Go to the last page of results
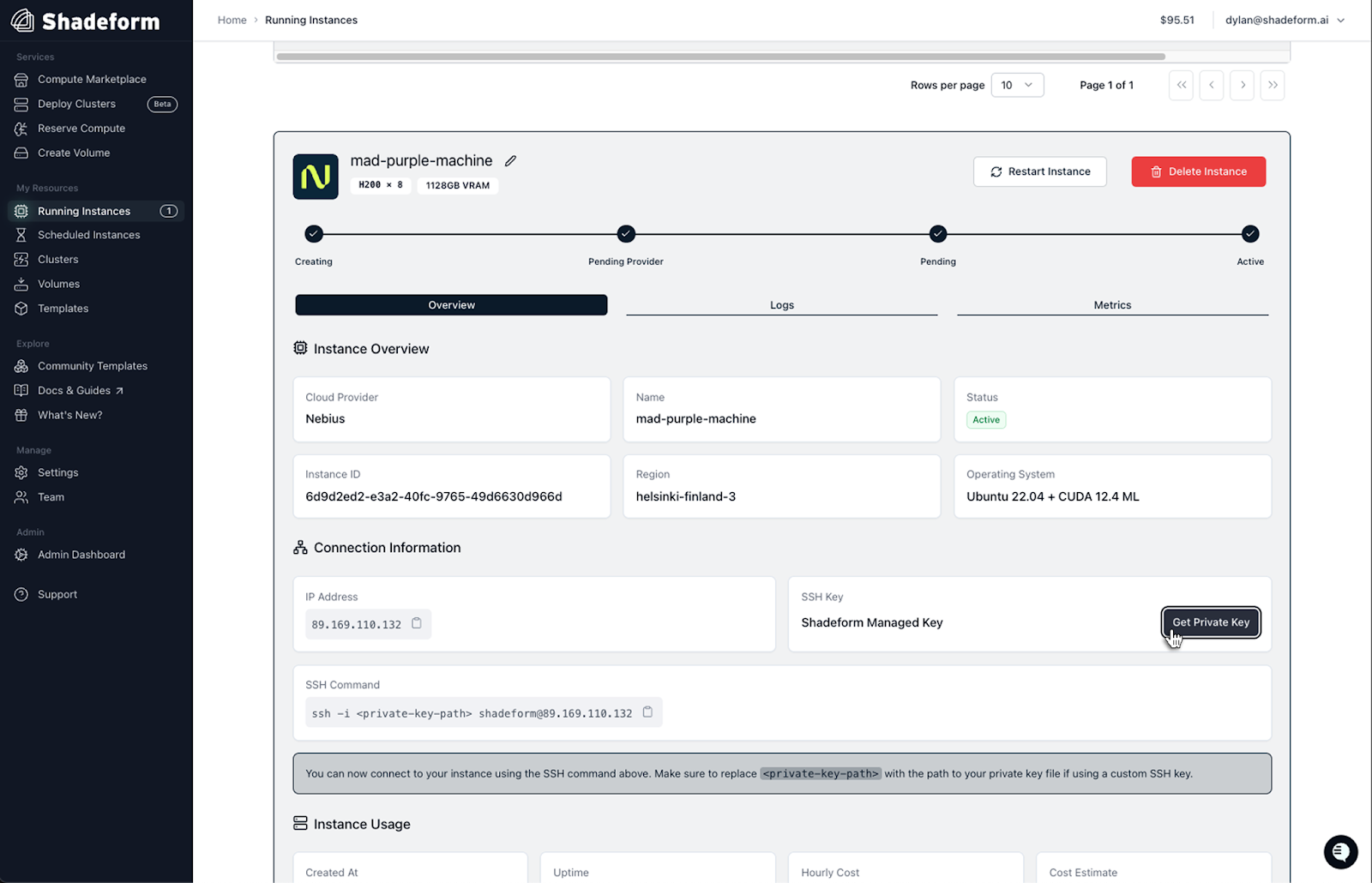Image resolution: width=1372 pixels, height=883 pixels. [1273, 85]
